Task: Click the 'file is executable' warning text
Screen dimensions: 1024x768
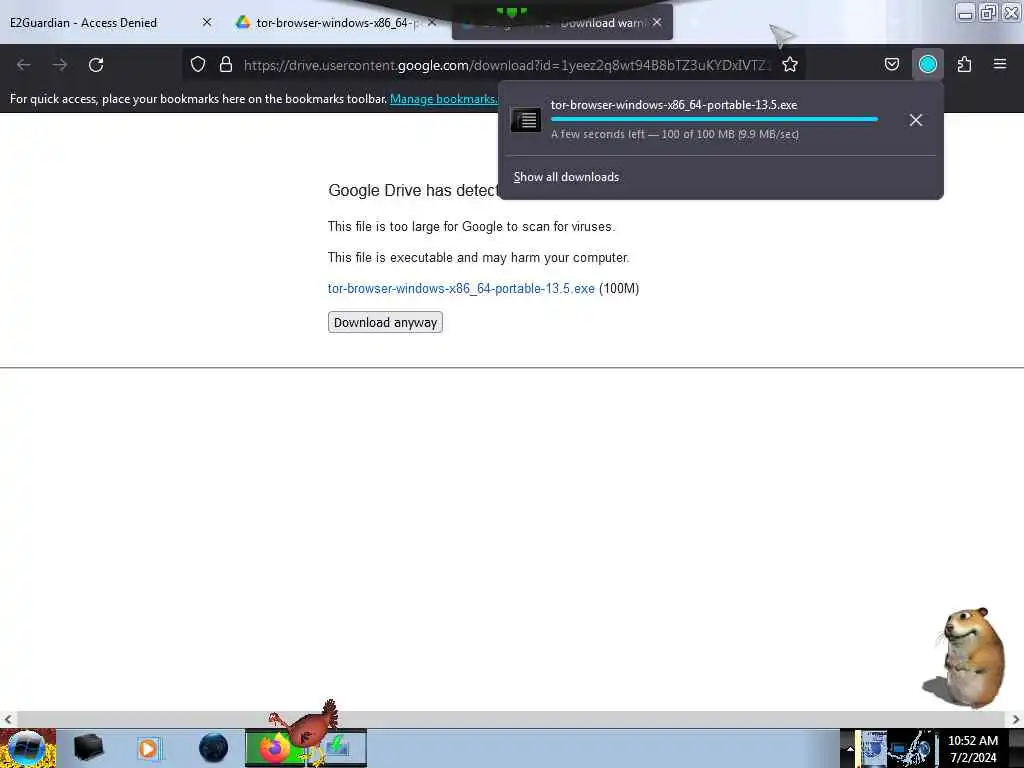Action: point(479,257)
